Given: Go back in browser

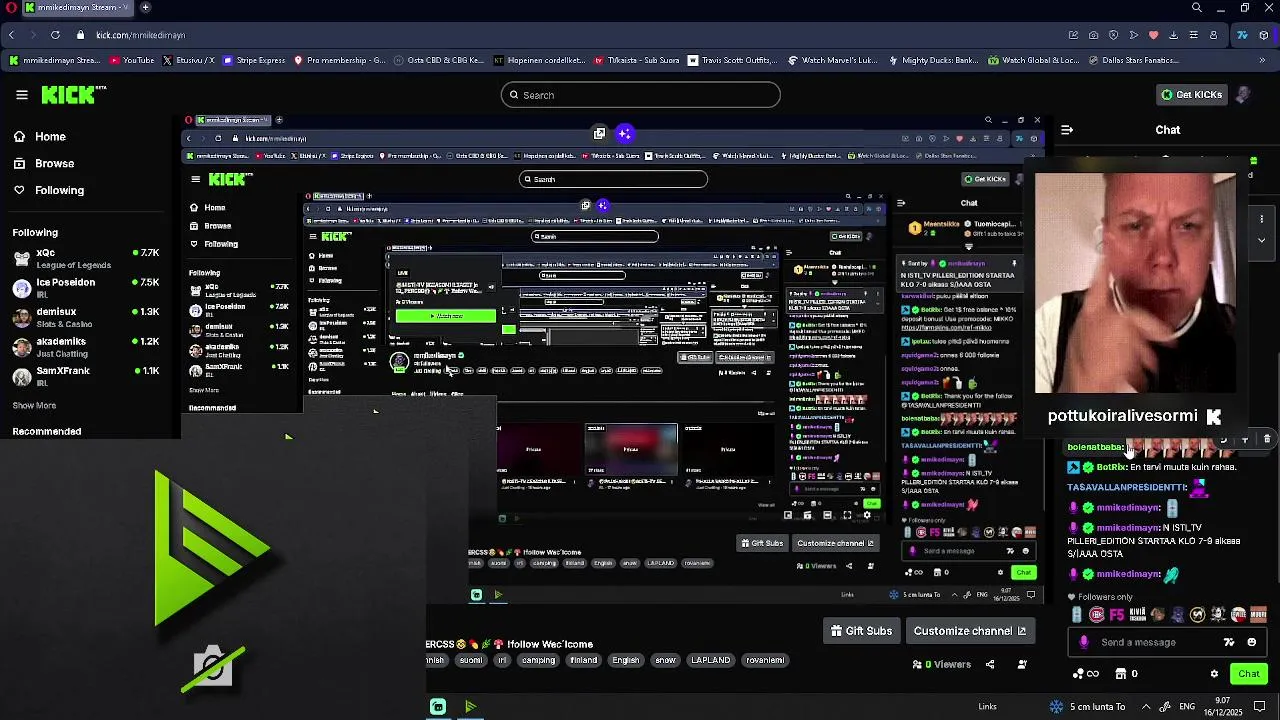Looking at the screenshot, I should 11,35.
